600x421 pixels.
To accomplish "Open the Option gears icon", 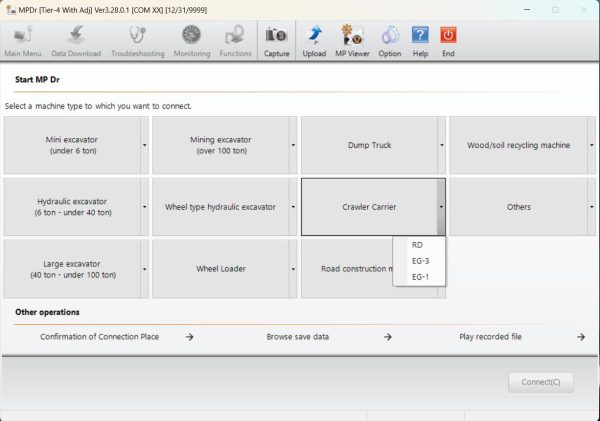I will (x=390, y=41).
